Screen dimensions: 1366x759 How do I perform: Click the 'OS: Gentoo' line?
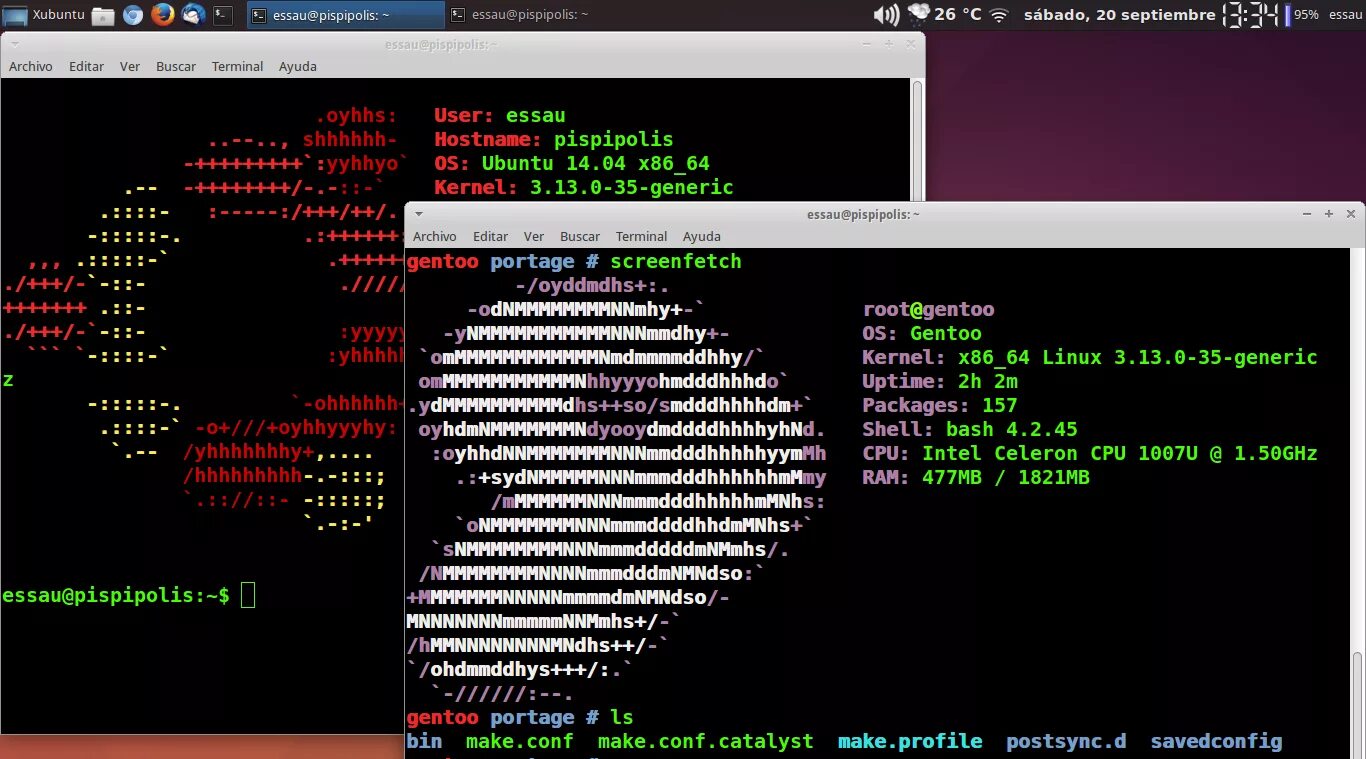[922, 334]
